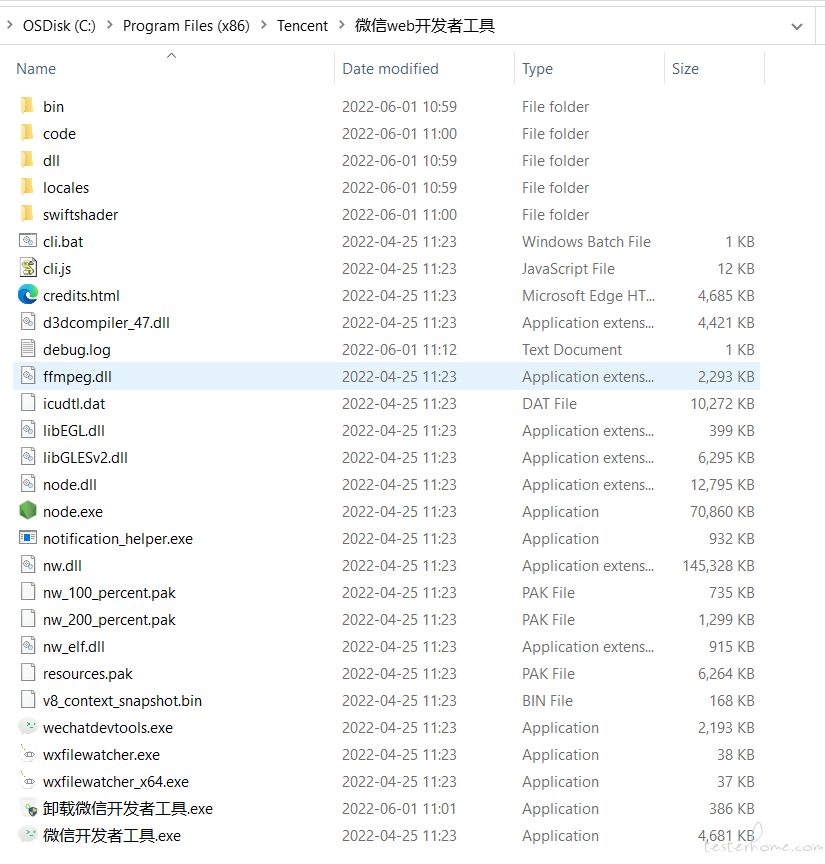The image size is (825, 864).
Task: Click the wechatdevtools.exe app icon
Action: pyautogui.click(x=28, y=727)
